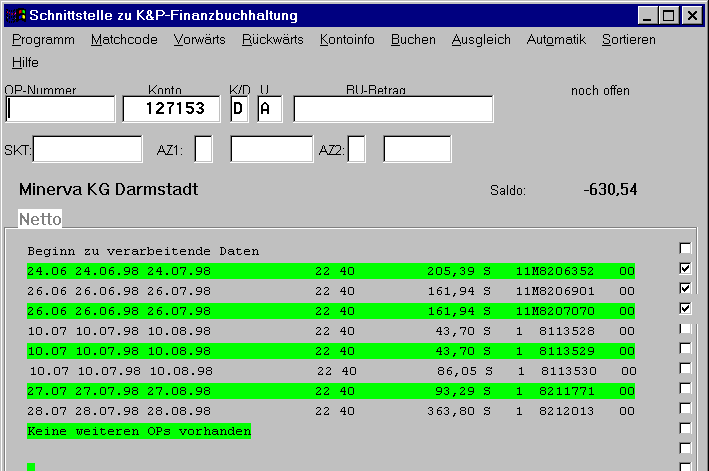This screenshot has height=471, width=709.
Task: Click the Vorwärts menu item
Action: coord(199,40)
